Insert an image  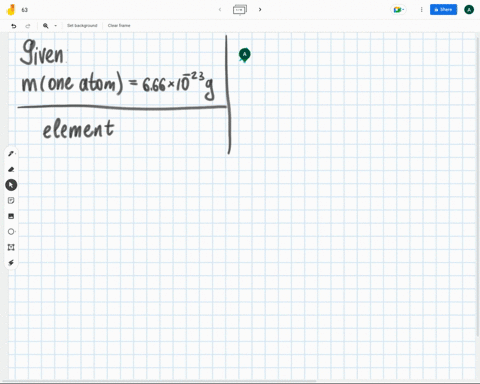[x=11, y=216]
